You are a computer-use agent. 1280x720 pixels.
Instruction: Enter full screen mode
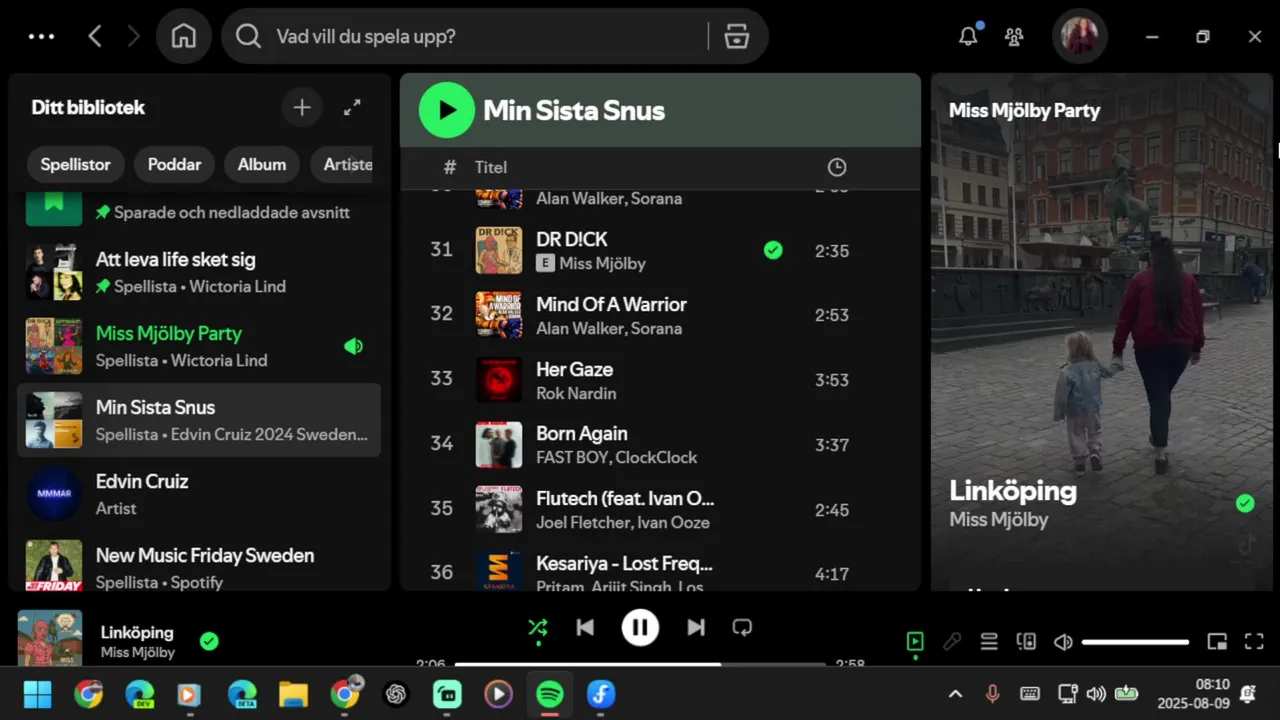[x=1254, y=642]
